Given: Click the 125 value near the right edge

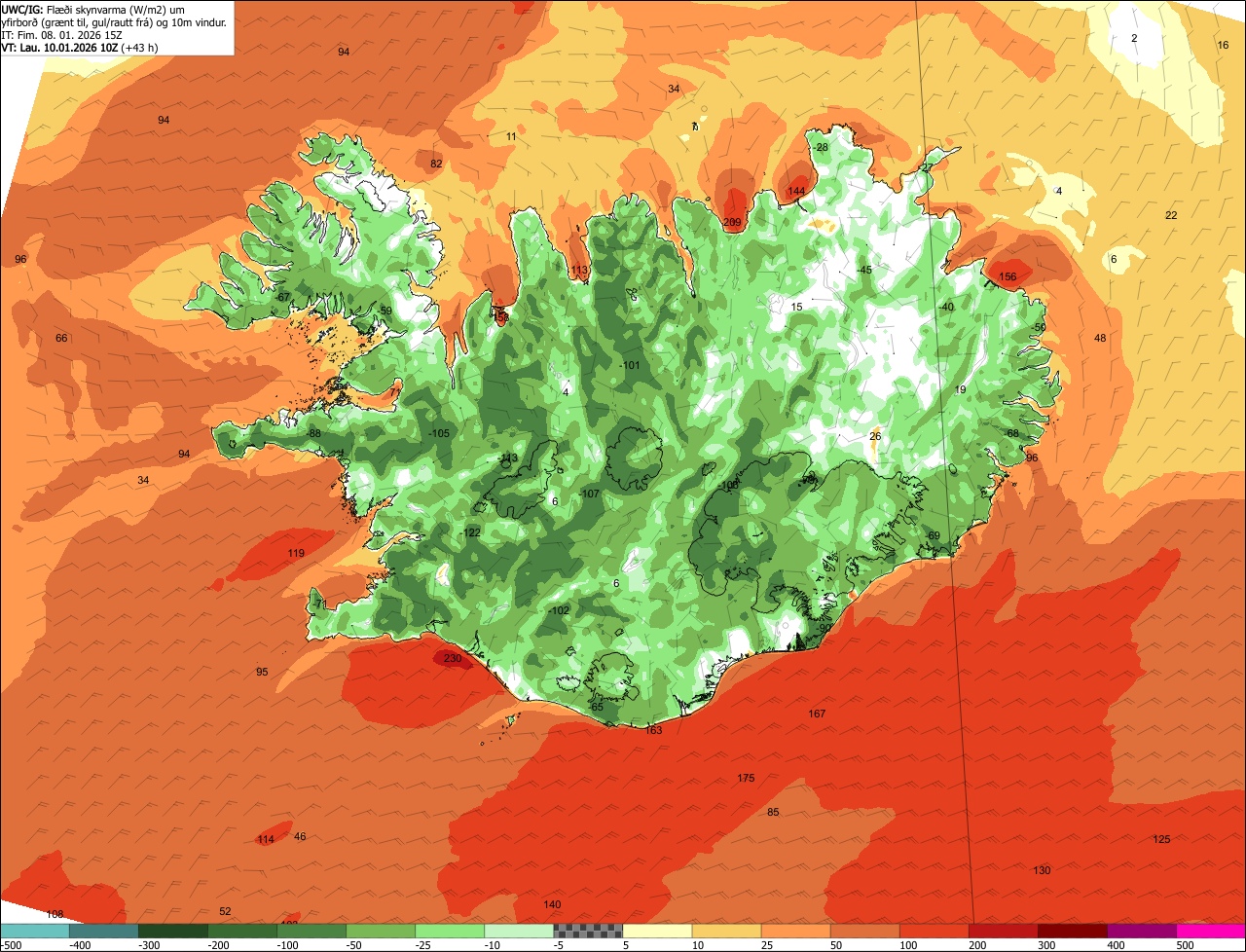Looking at the screenshot, I should pyautogui.click(x=1161, y=839).
